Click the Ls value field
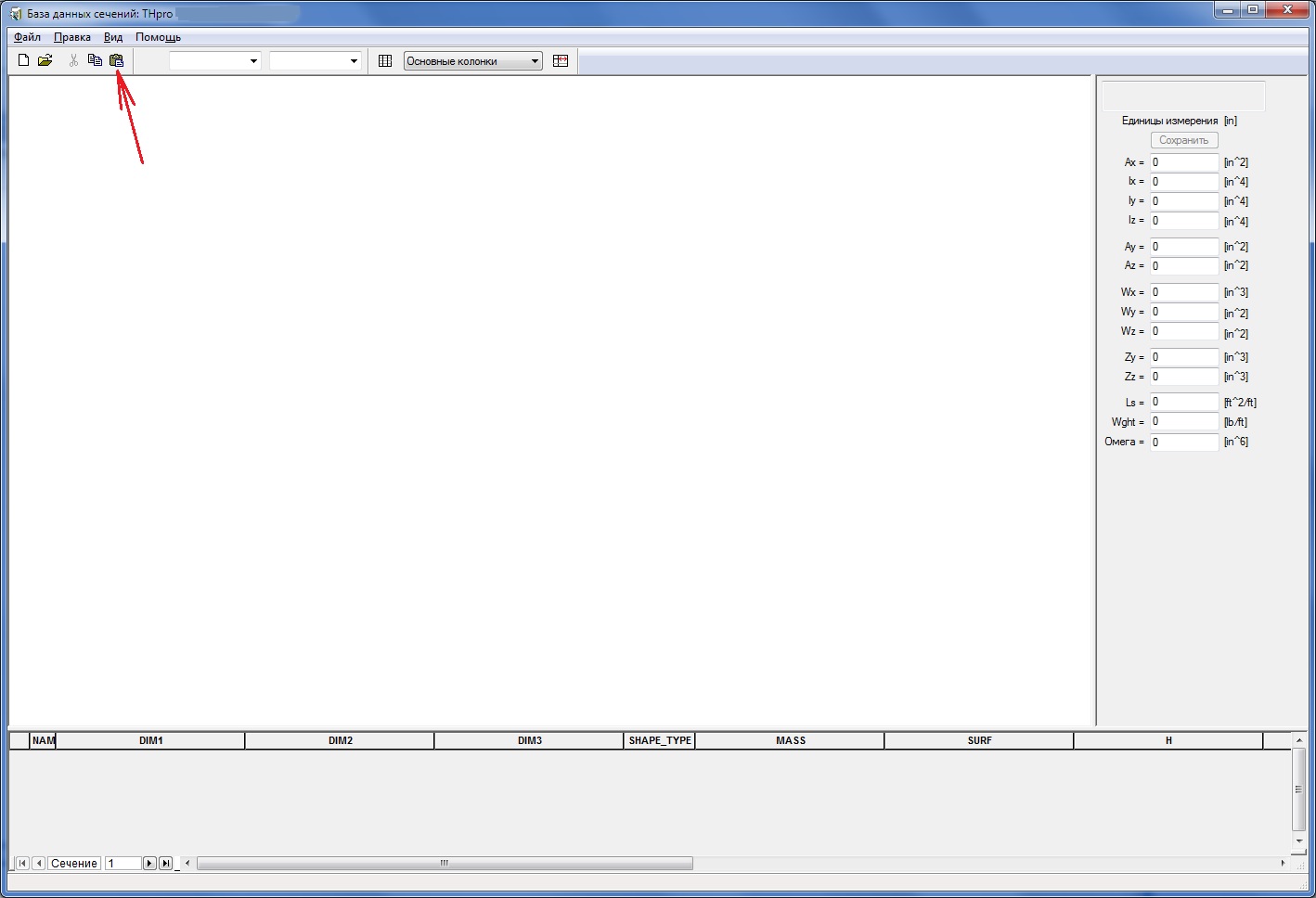This screenshot has width=1316, height=898. [1184, 402]
